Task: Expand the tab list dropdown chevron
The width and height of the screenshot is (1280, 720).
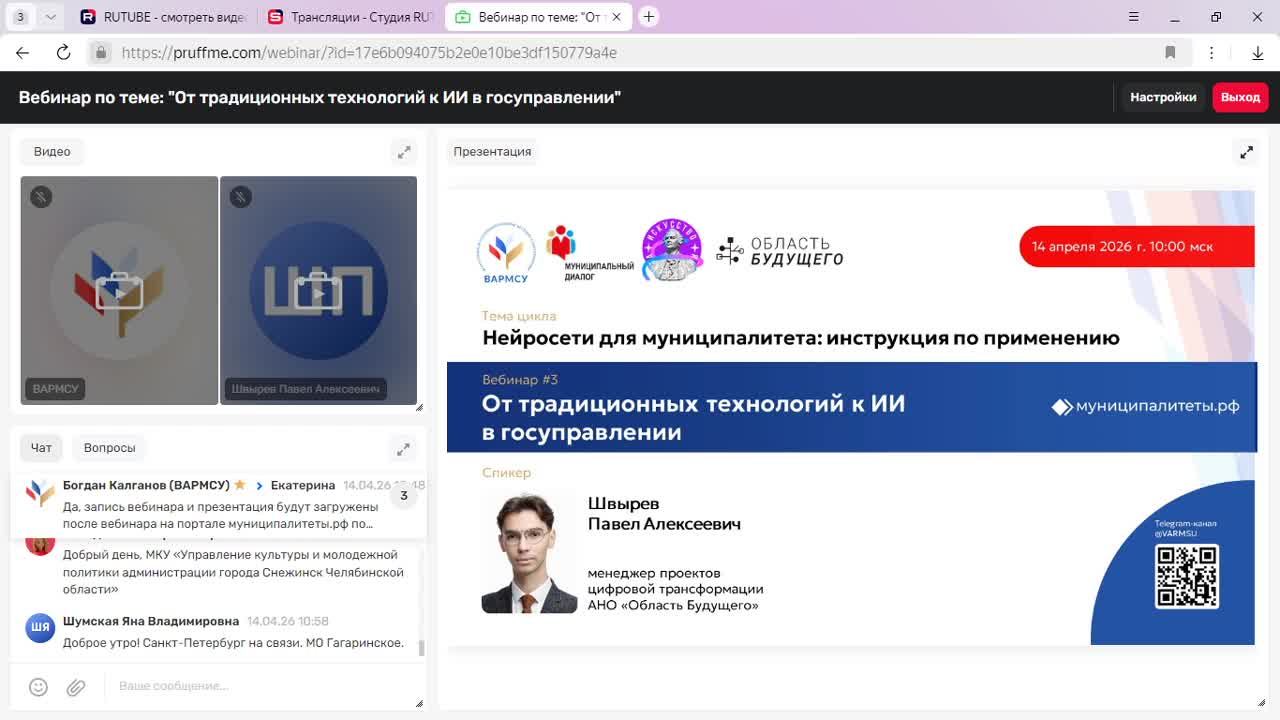Action: tap(51, 17)
